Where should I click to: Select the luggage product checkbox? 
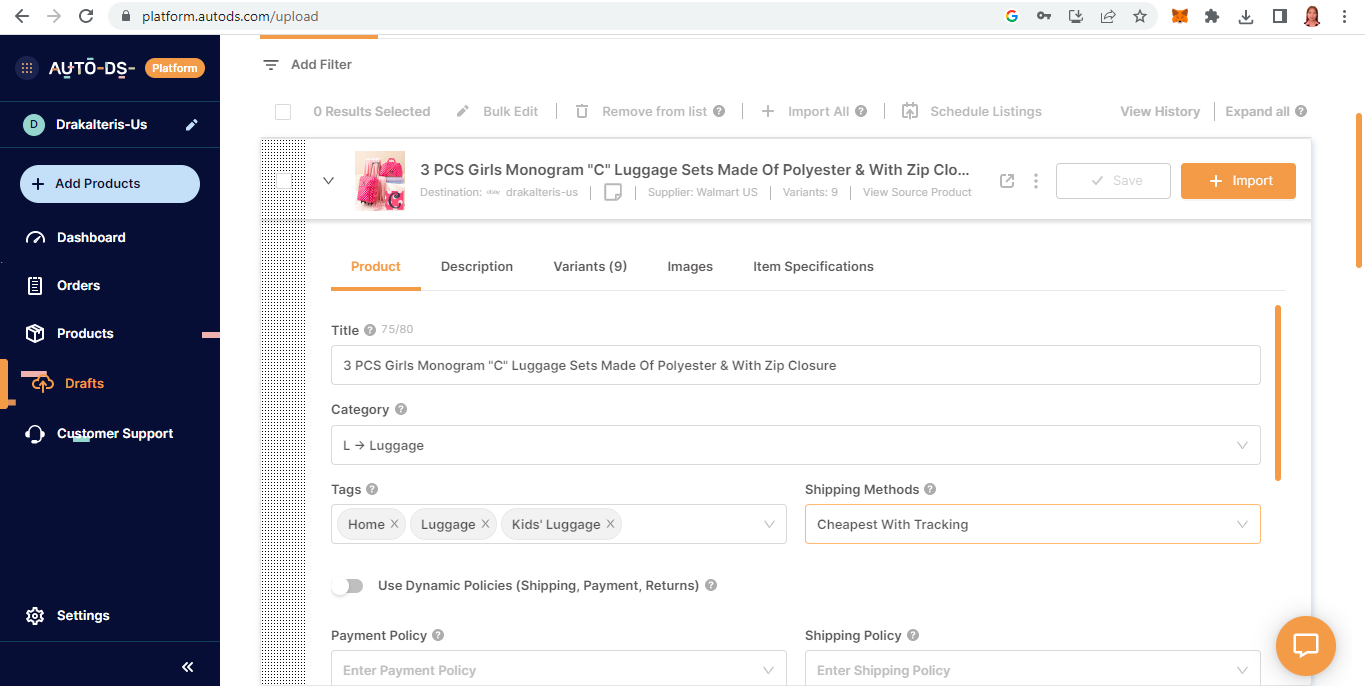click(284, 181)
